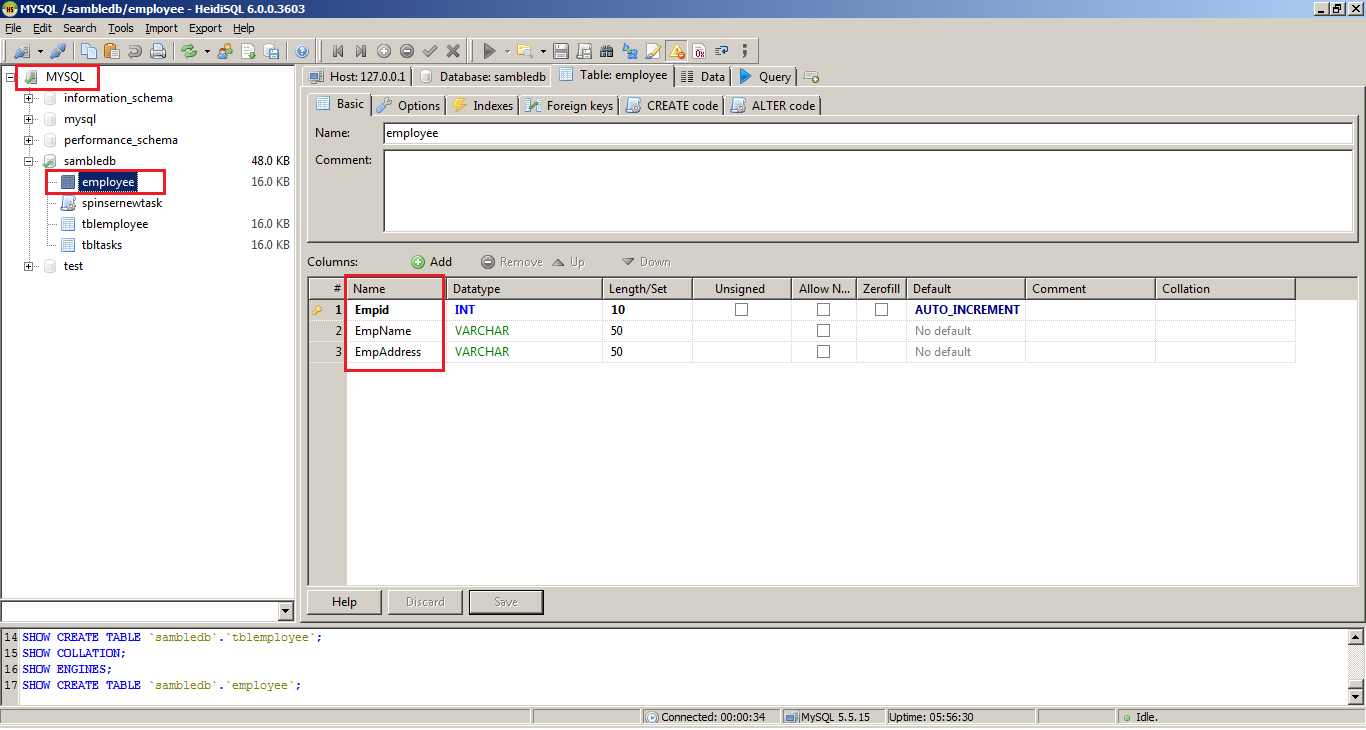Click the Save floppy disk icon

click(x=561, y=50)
